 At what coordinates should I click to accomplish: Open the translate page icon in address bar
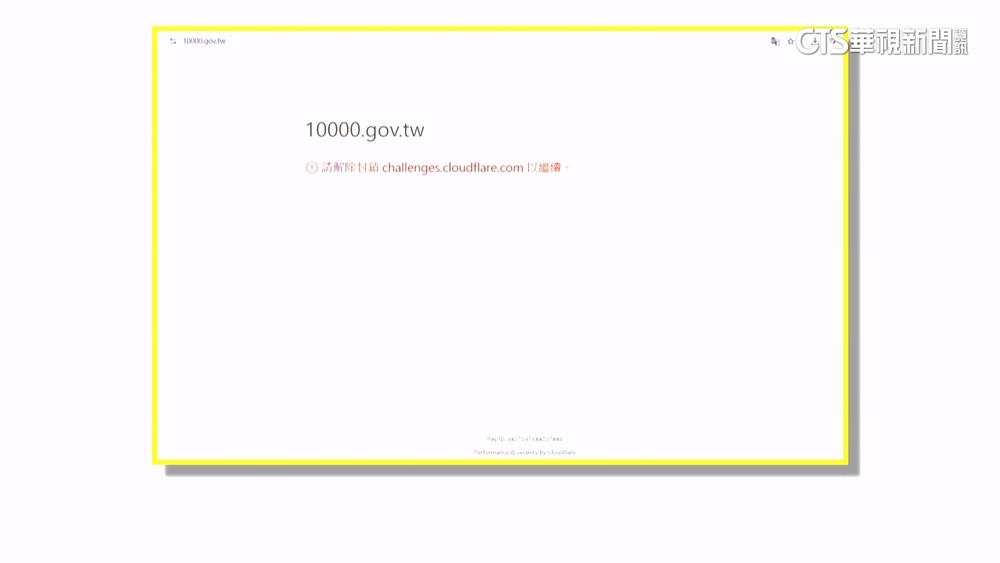tap(775, 41)
